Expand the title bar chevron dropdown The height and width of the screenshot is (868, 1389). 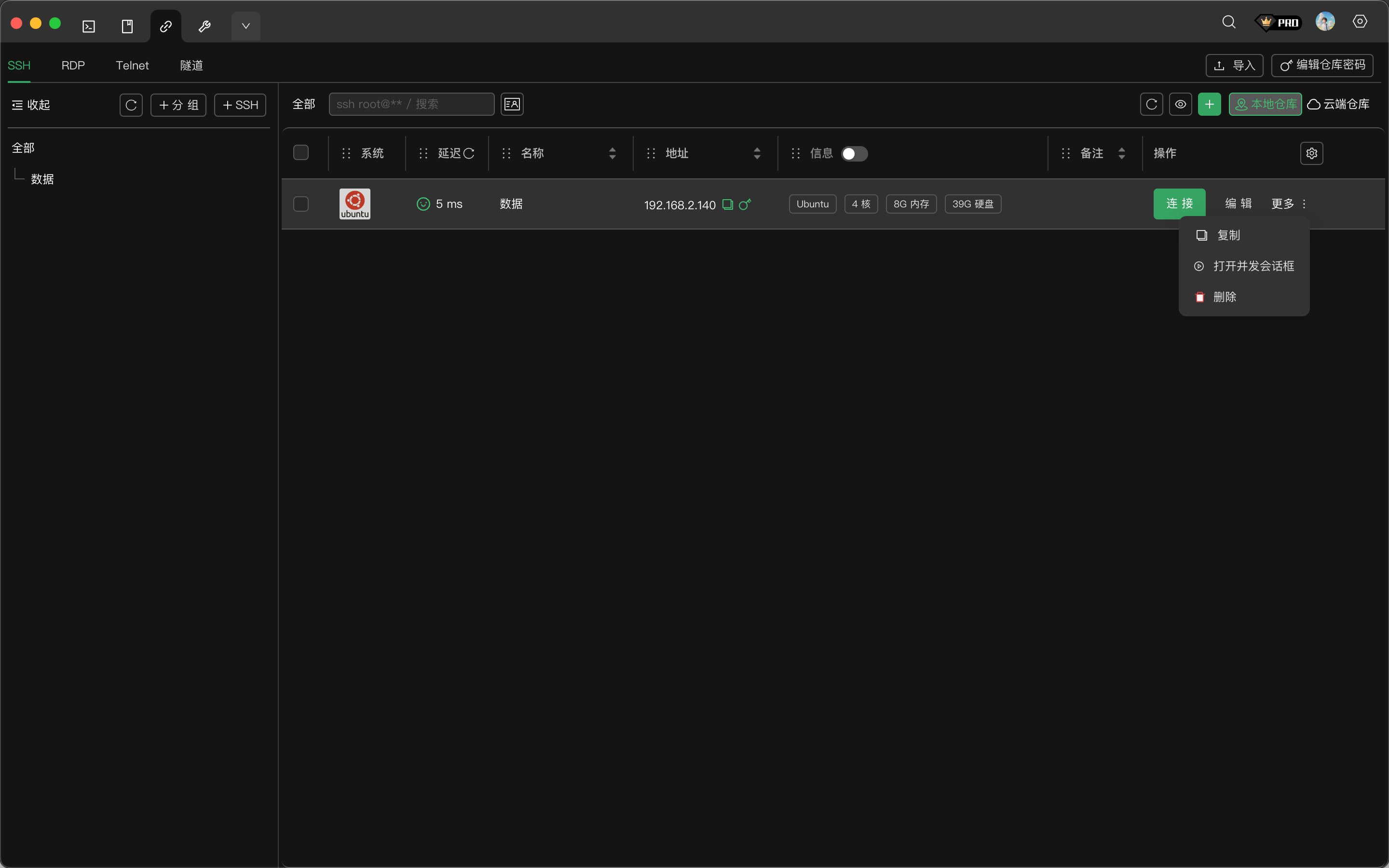[x=245, y=27]
